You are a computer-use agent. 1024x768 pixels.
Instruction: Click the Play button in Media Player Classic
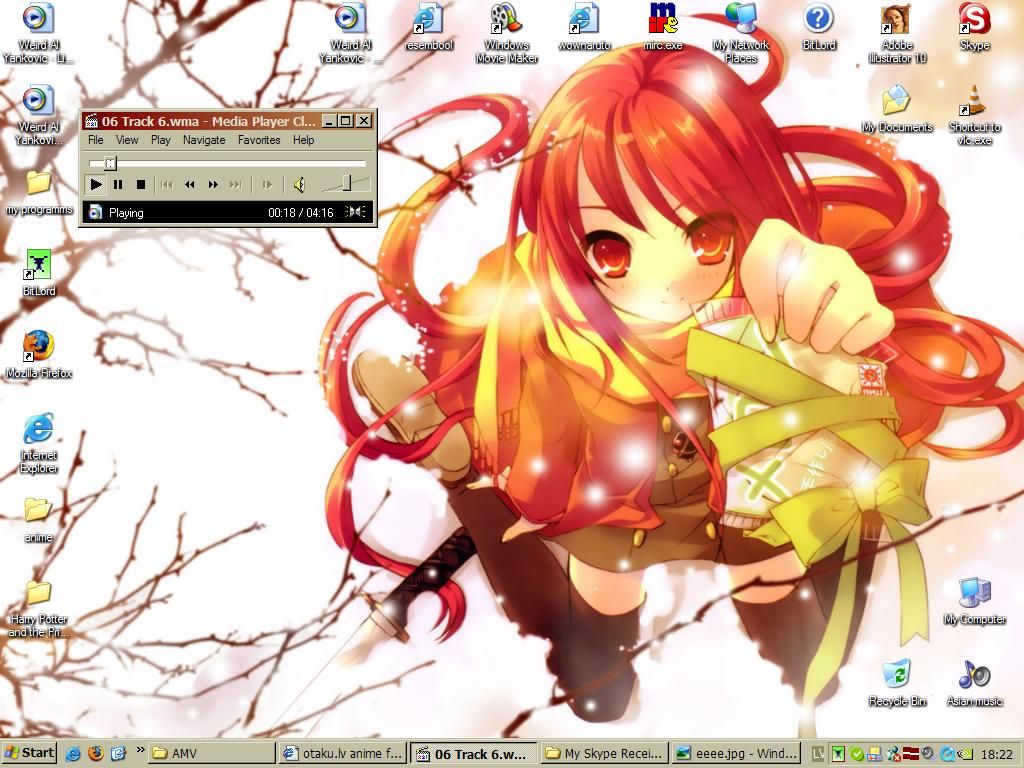pyautogui.click(x=96, y=185)
